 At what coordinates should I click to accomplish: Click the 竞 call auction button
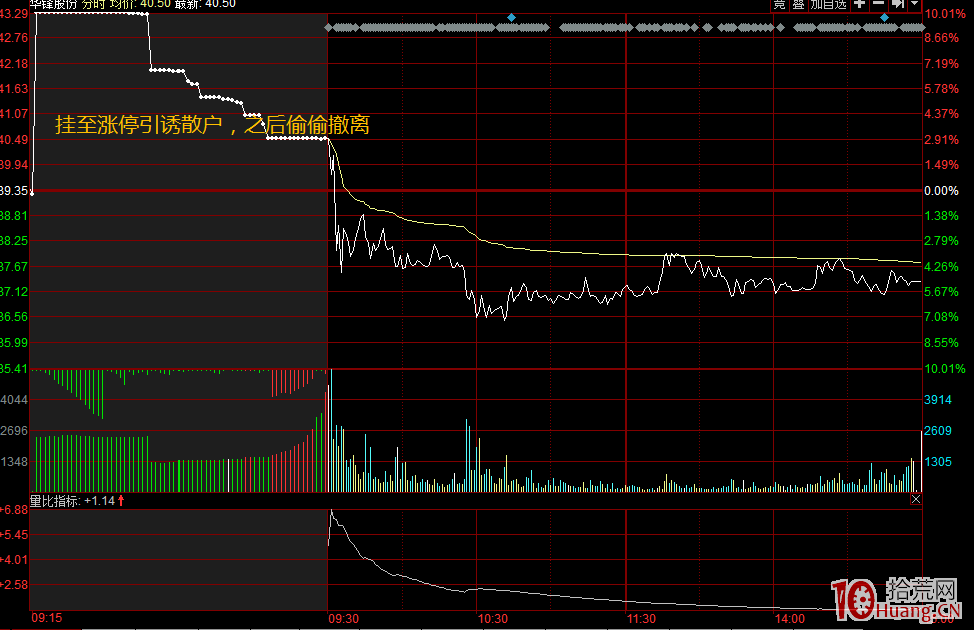coord(779,4)
